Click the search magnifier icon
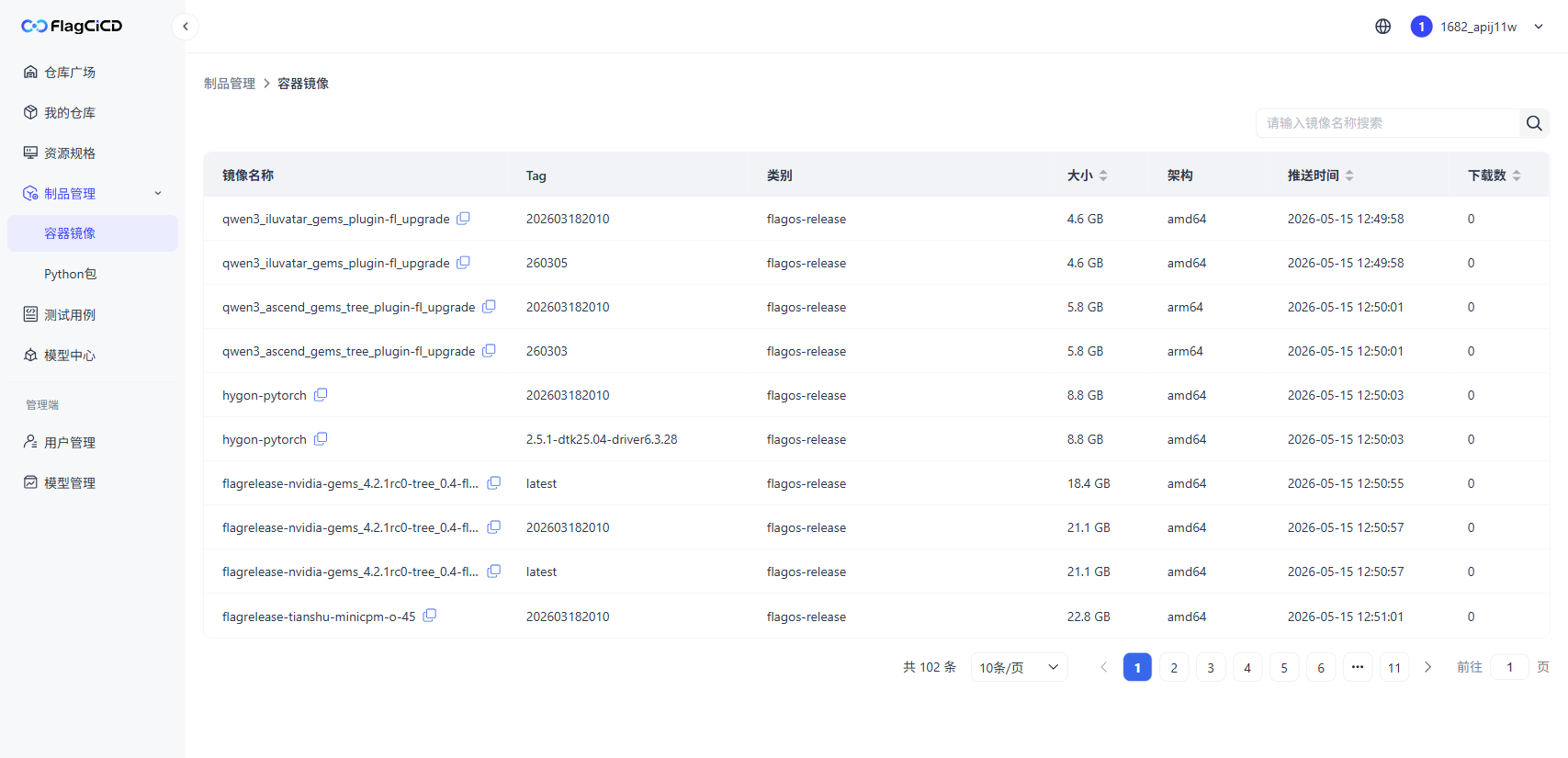This screenshot has height=758, width=1568. click(1534, 123)
